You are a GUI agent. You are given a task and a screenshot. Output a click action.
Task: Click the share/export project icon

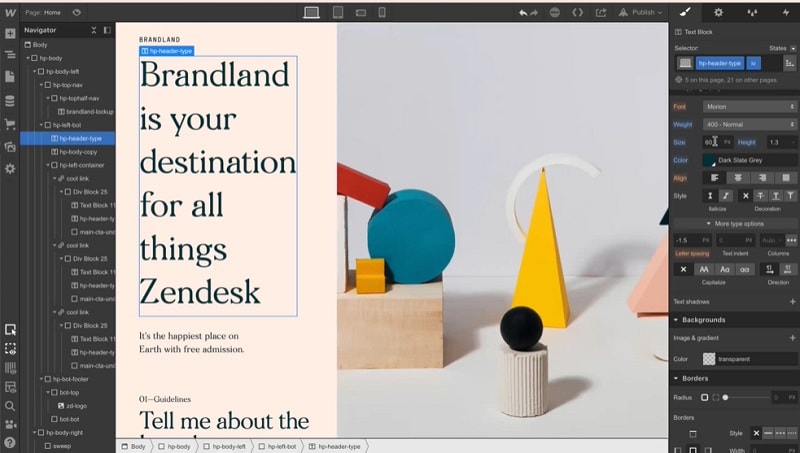[x=601, y=12]
